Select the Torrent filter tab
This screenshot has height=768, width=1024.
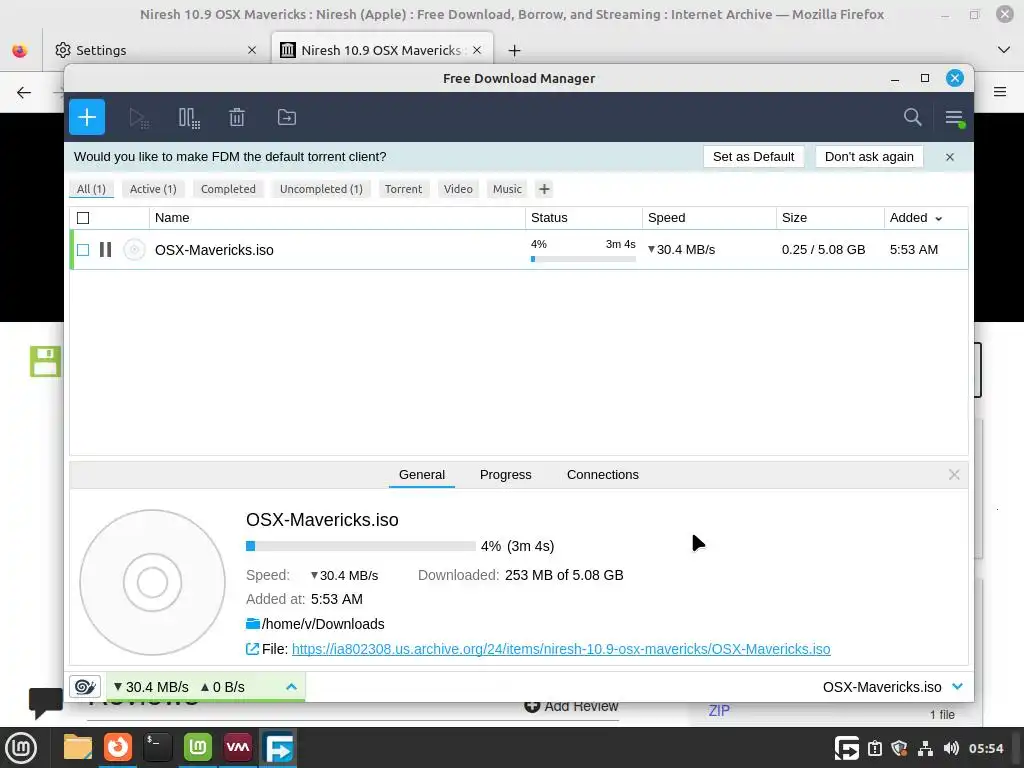404,189
